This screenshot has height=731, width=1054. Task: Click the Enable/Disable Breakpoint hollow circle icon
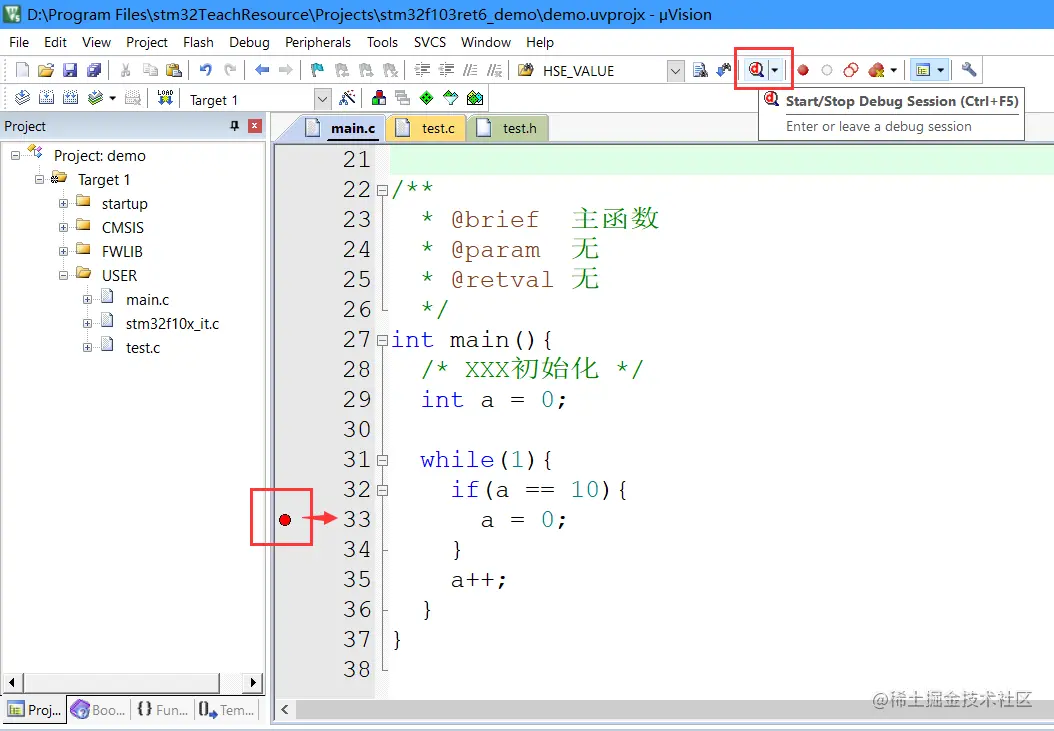pyautogui.click(x=827, y=70)
